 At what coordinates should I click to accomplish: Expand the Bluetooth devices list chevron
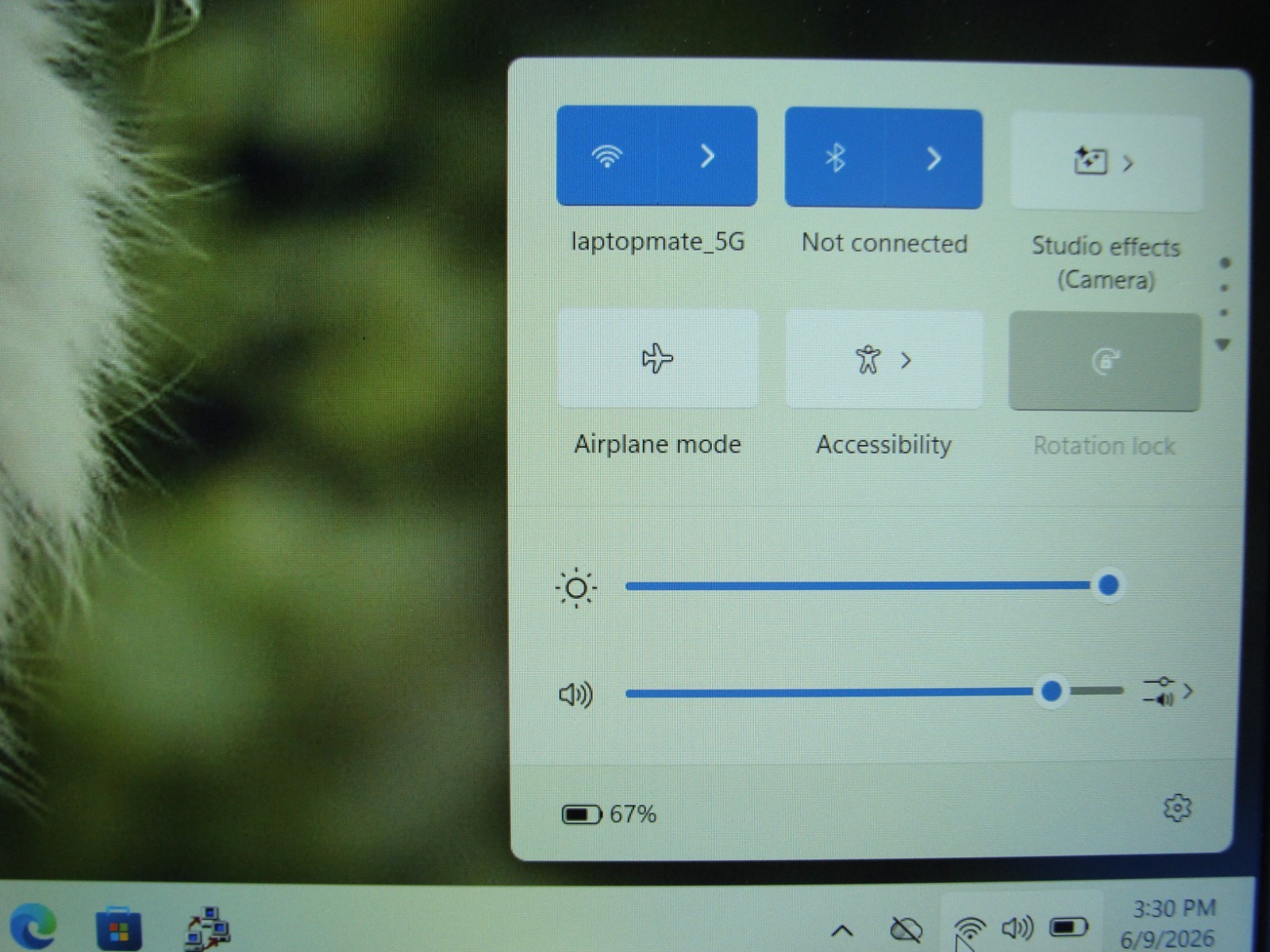[933, 159]
